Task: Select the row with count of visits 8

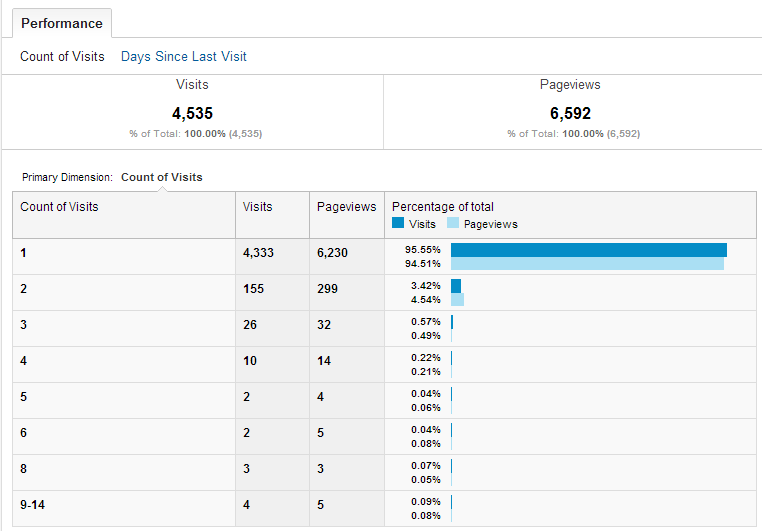Action: [x=24, y=469]
